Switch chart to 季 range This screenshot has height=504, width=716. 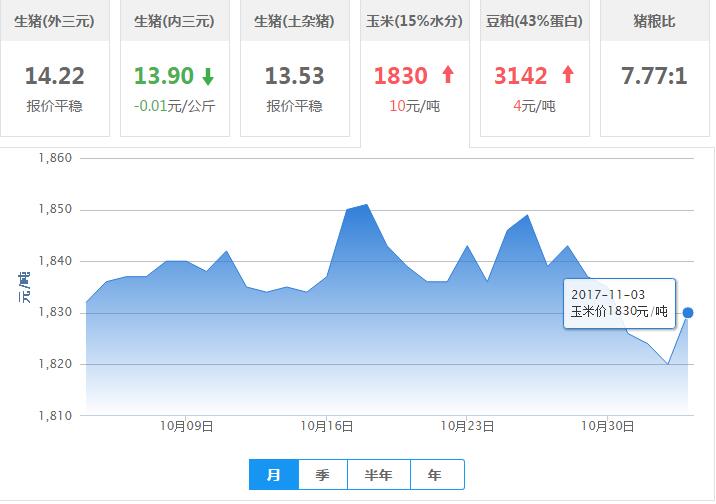pos(323,475)
